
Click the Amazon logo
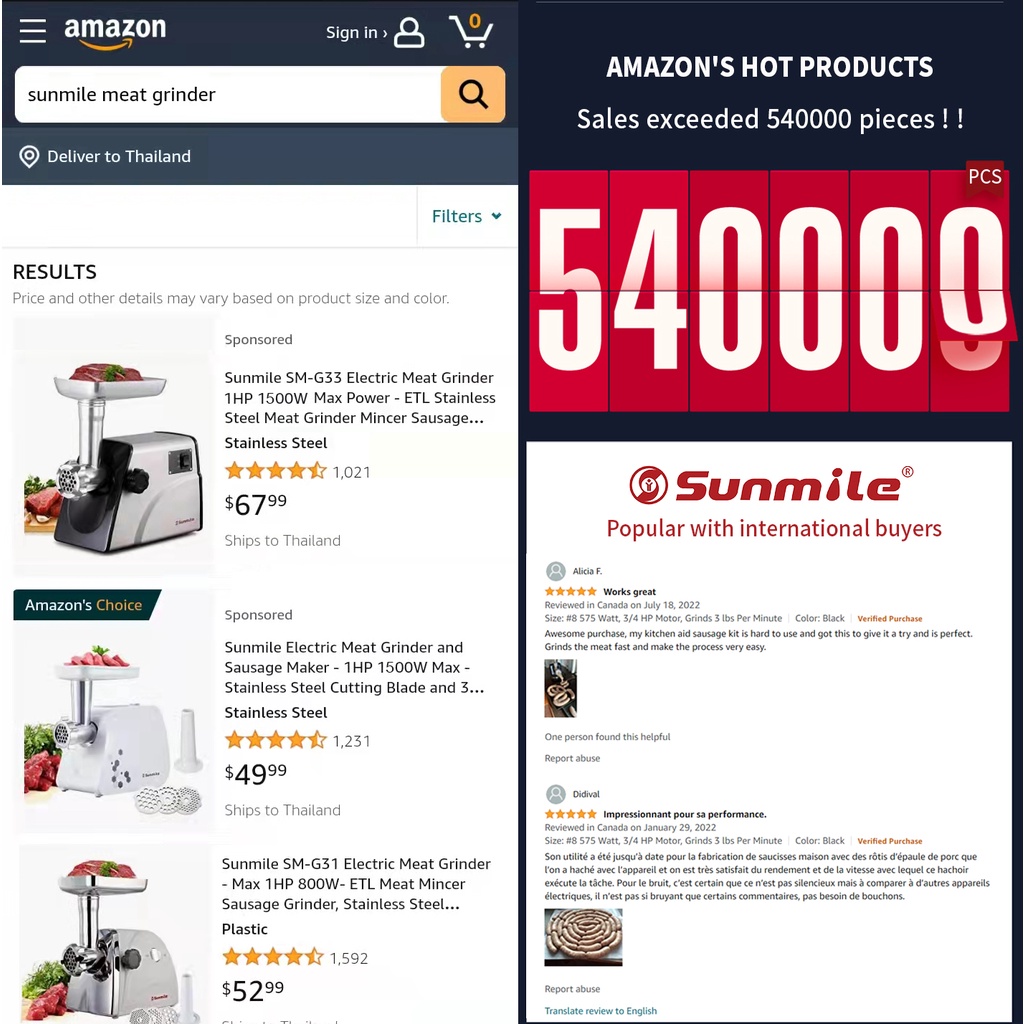pyautogui.click(x=115, y=32)
